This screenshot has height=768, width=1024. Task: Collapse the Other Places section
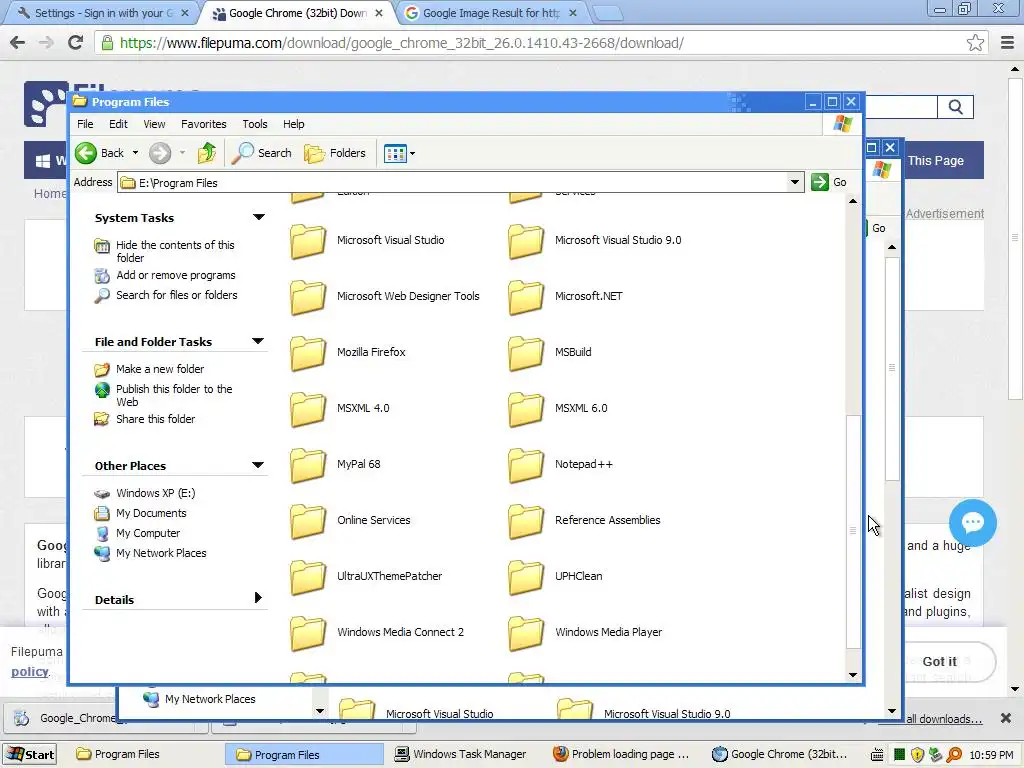point(258,465)
